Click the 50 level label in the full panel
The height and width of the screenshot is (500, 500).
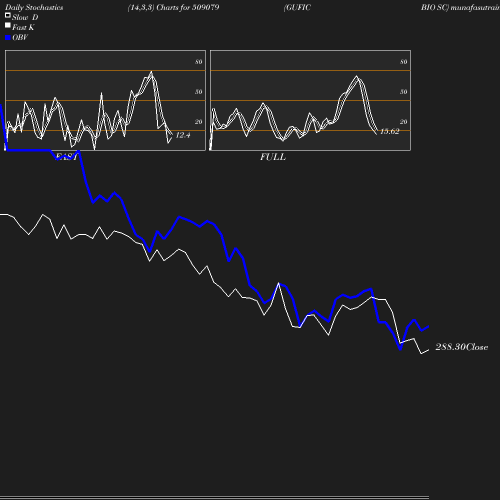pyautogui.click(x=403, y=92)
